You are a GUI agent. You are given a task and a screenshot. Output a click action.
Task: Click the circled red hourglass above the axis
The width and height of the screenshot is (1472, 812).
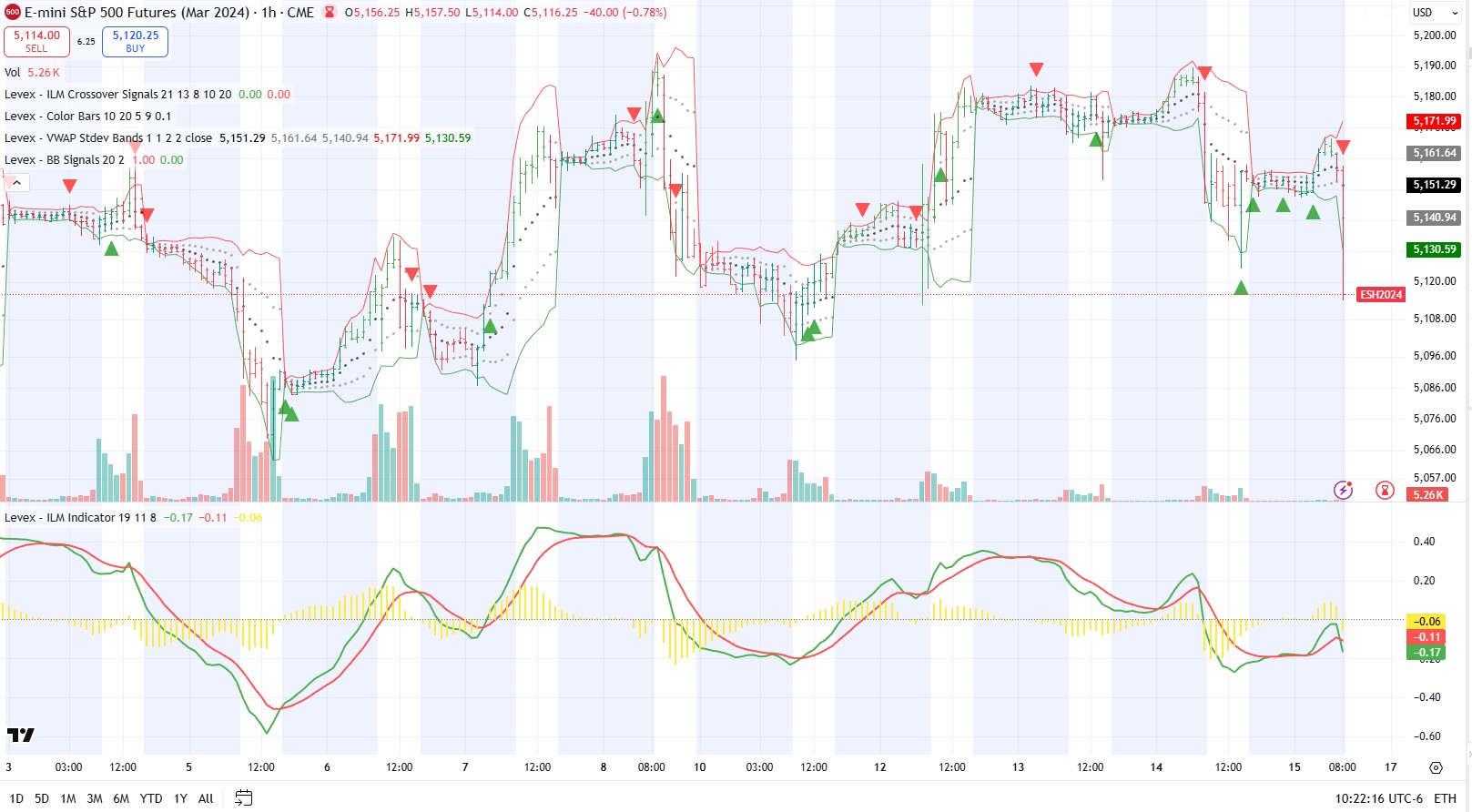[x=1385, y=490]
